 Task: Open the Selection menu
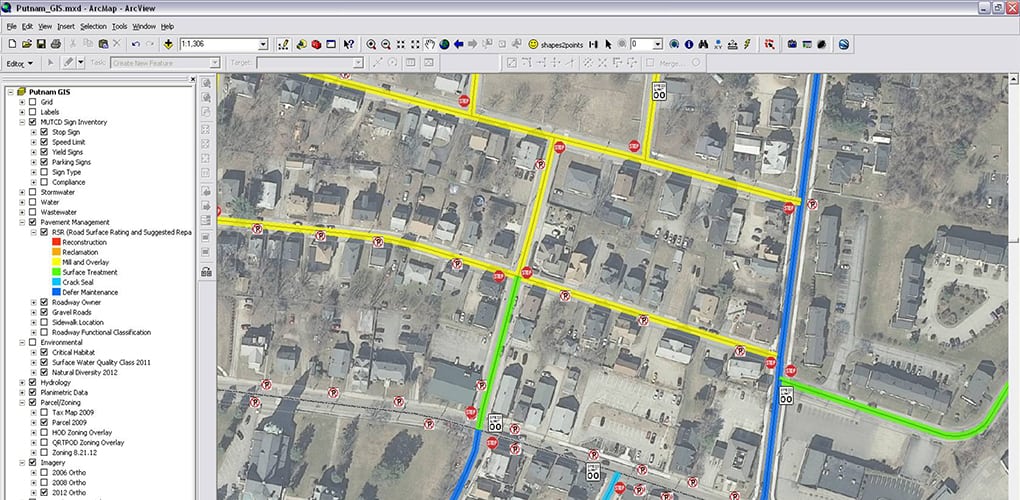[x=93, y=27]
